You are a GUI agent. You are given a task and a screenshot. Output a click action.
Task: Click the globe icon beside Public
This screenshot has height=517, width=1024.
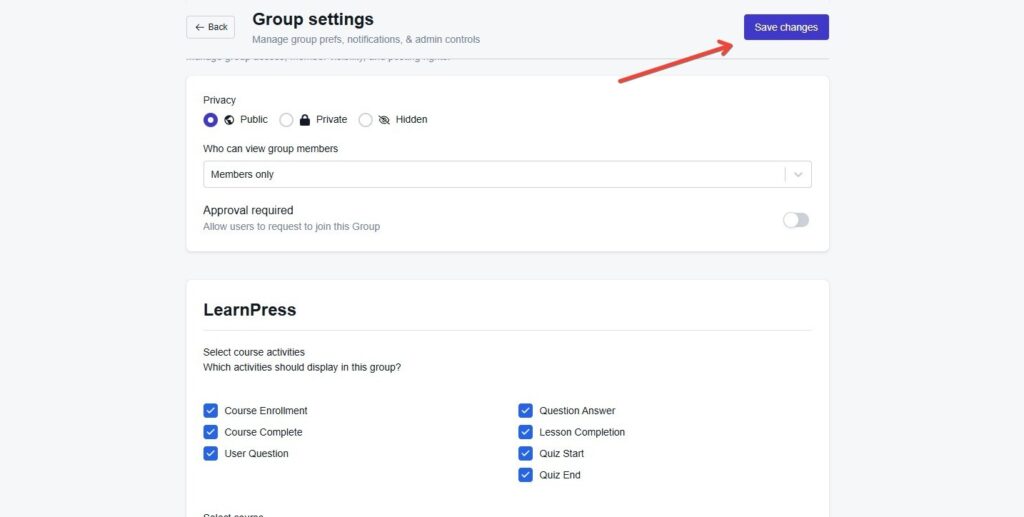click(x=229, y=120)
